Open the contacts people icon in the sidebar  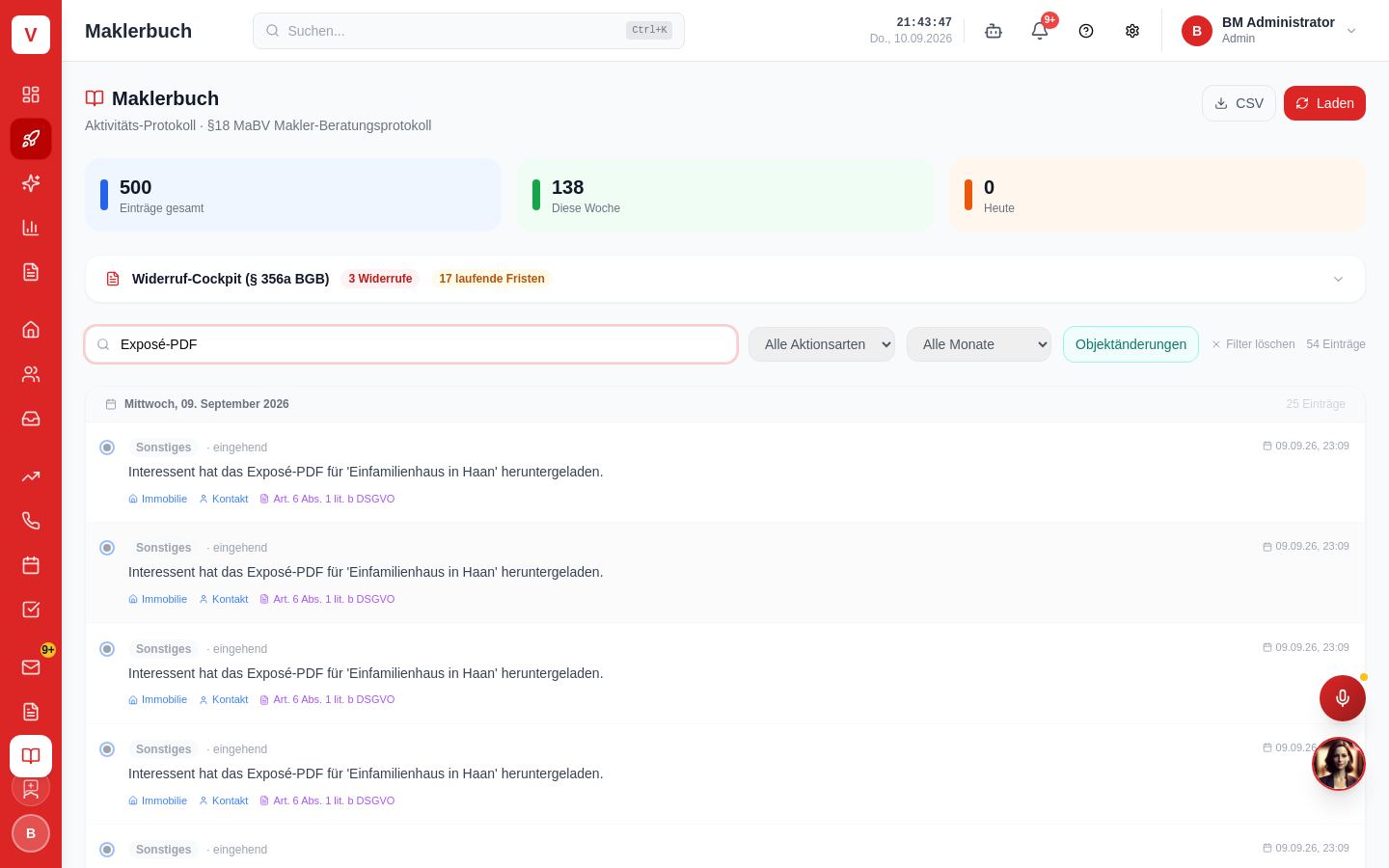click(31, 374)
